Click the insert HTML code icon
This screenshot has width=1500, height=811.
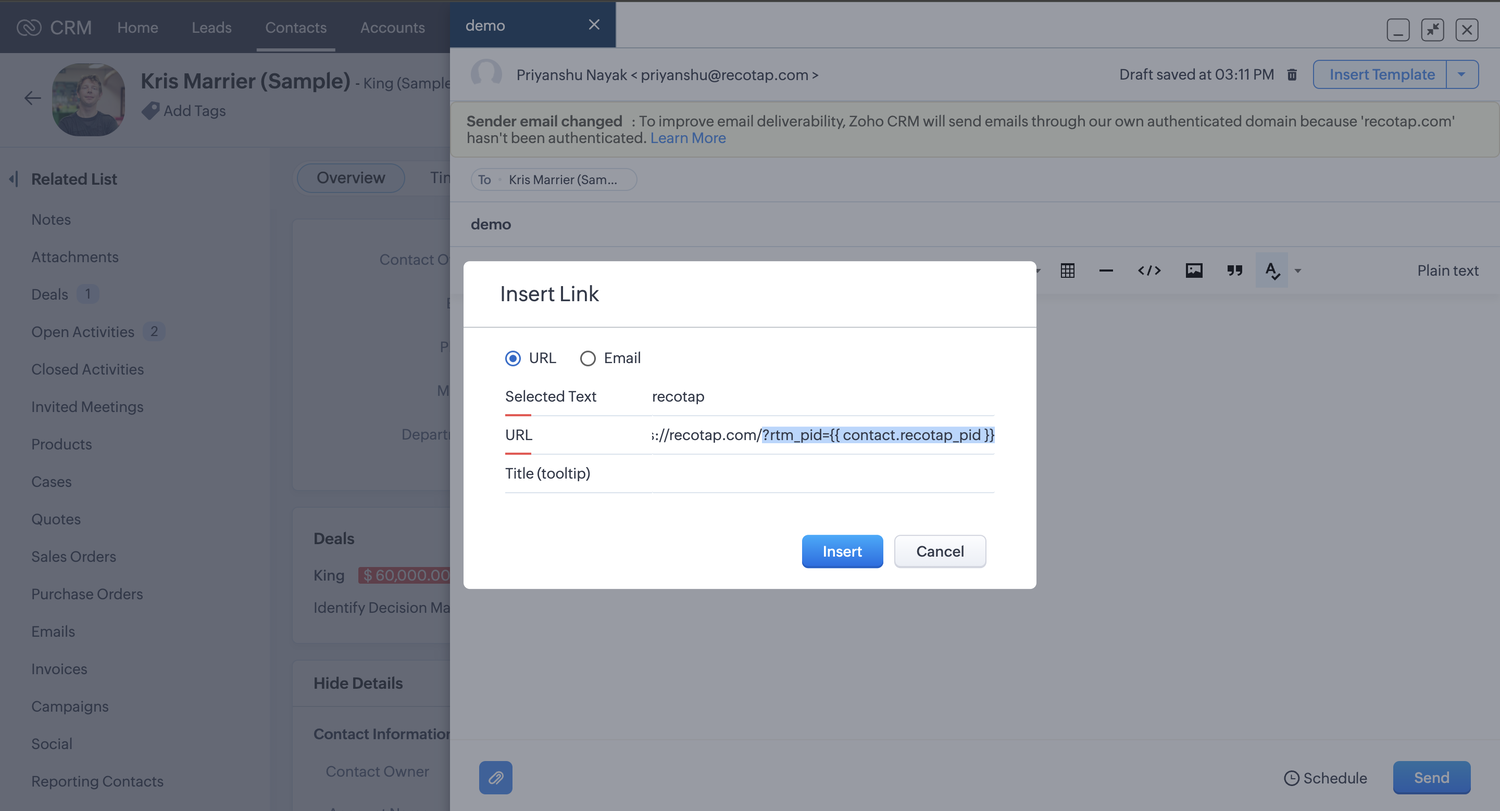pos(1149,270)
